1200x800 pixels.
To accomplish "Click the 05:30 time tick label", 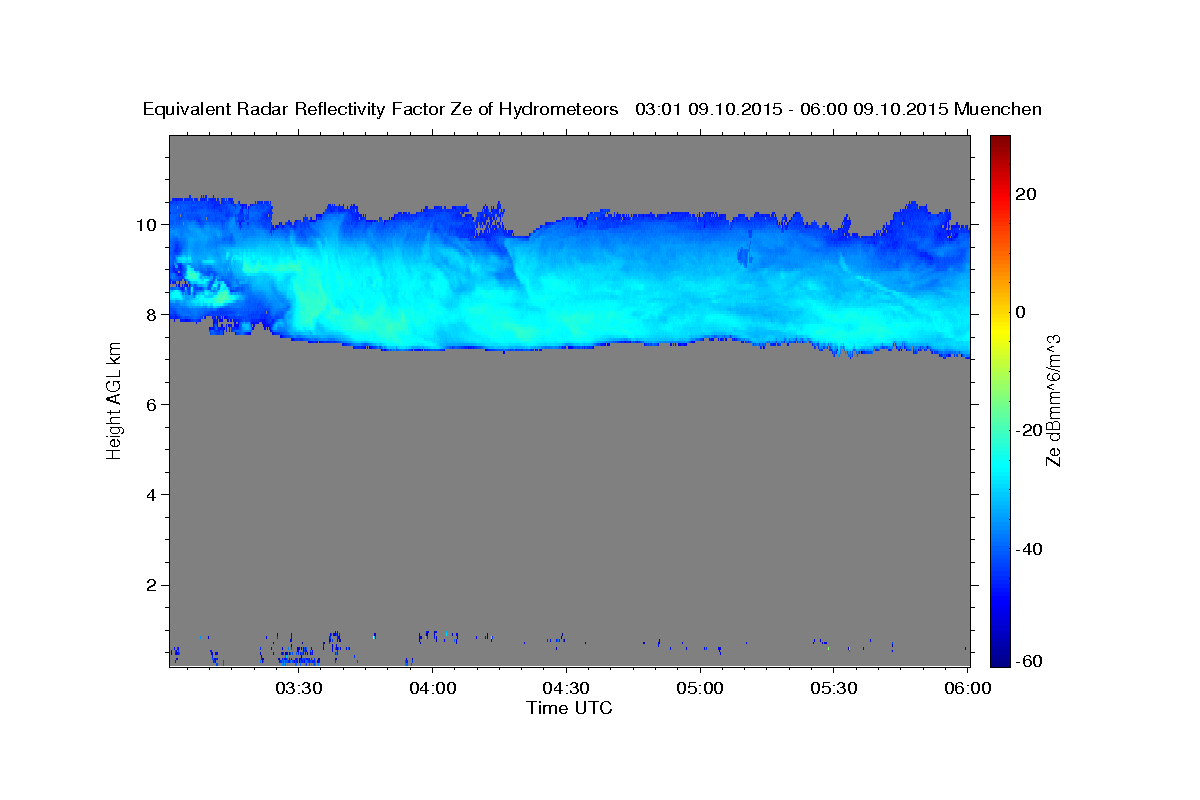I will coord(834,689).
